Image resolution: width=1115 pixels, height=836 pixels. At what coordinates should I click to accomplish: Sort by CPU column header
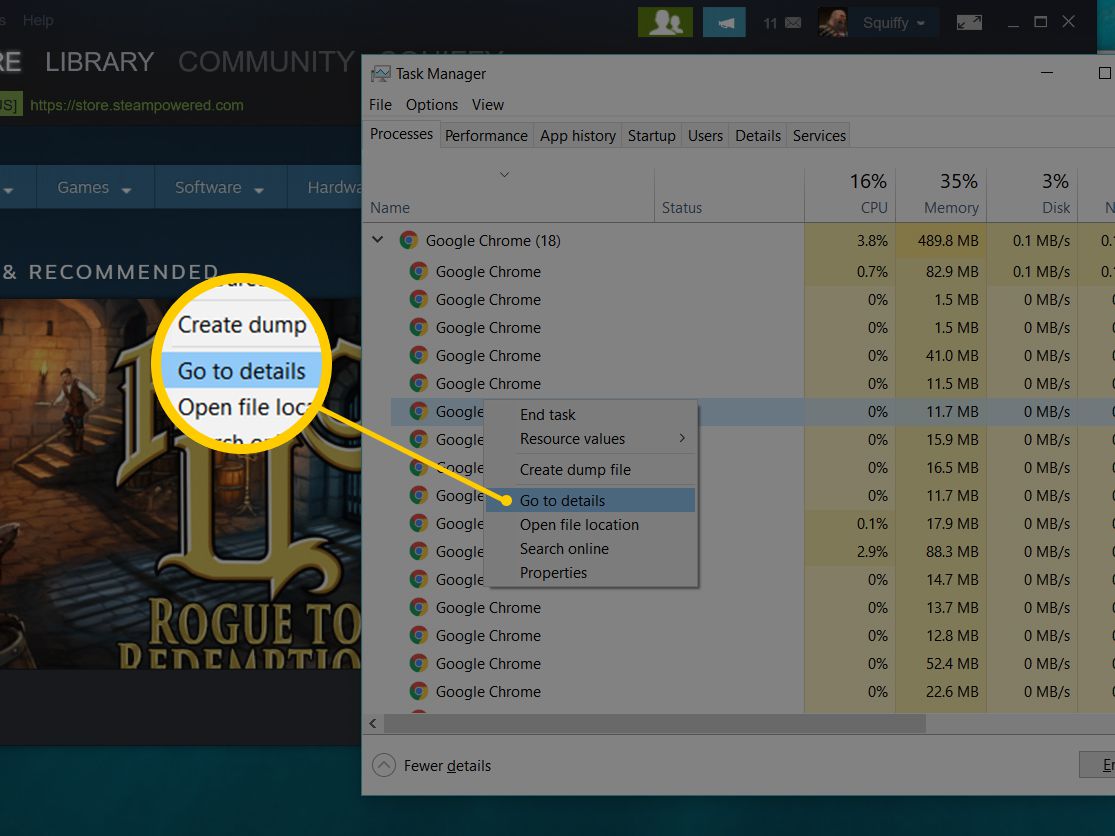(x=850, y=193)
